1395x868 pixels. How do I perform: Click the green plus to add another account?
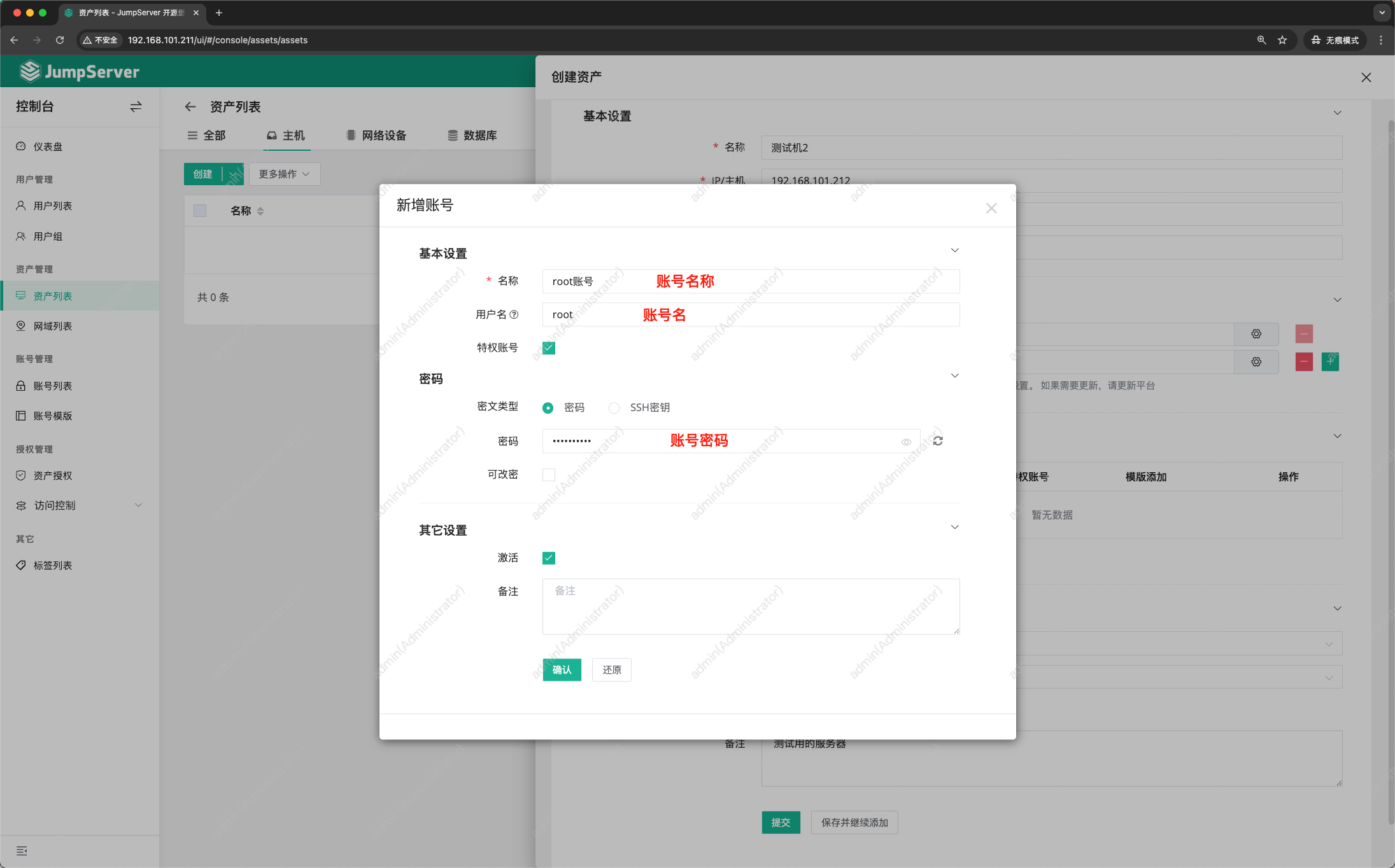(1330, 361)
